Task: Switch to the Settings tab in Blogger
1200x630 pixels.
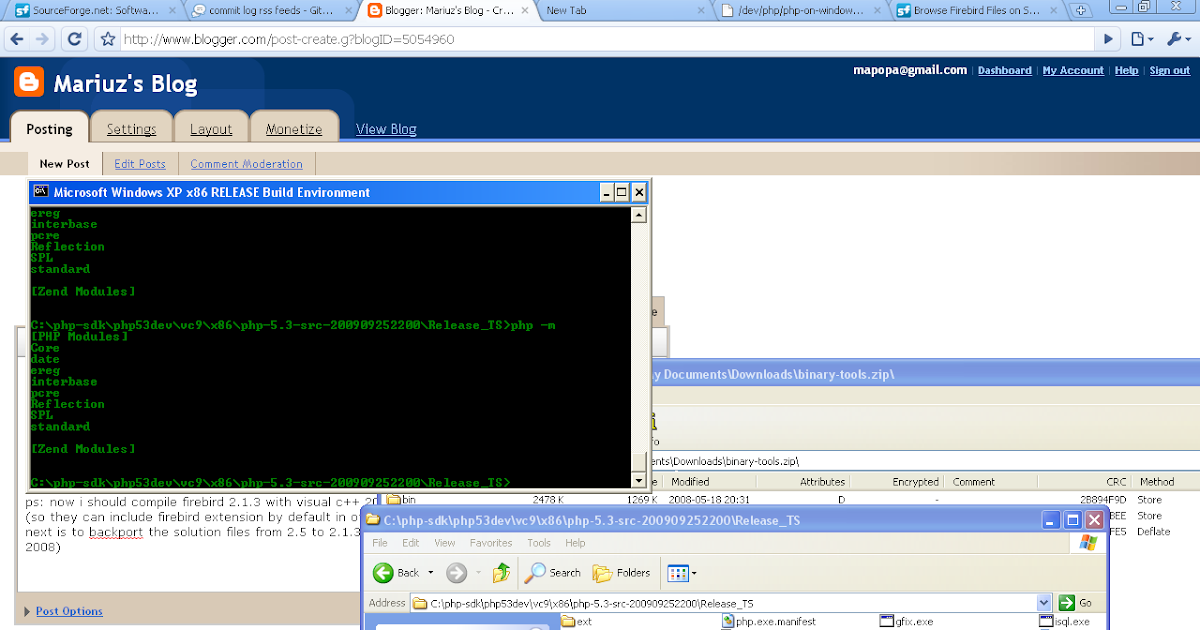Action: point(131,128)
